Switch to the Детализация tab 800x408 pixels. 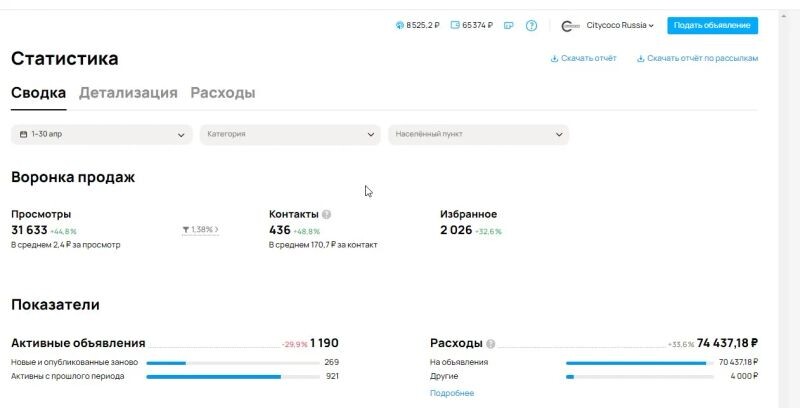(x=128, y=93)
